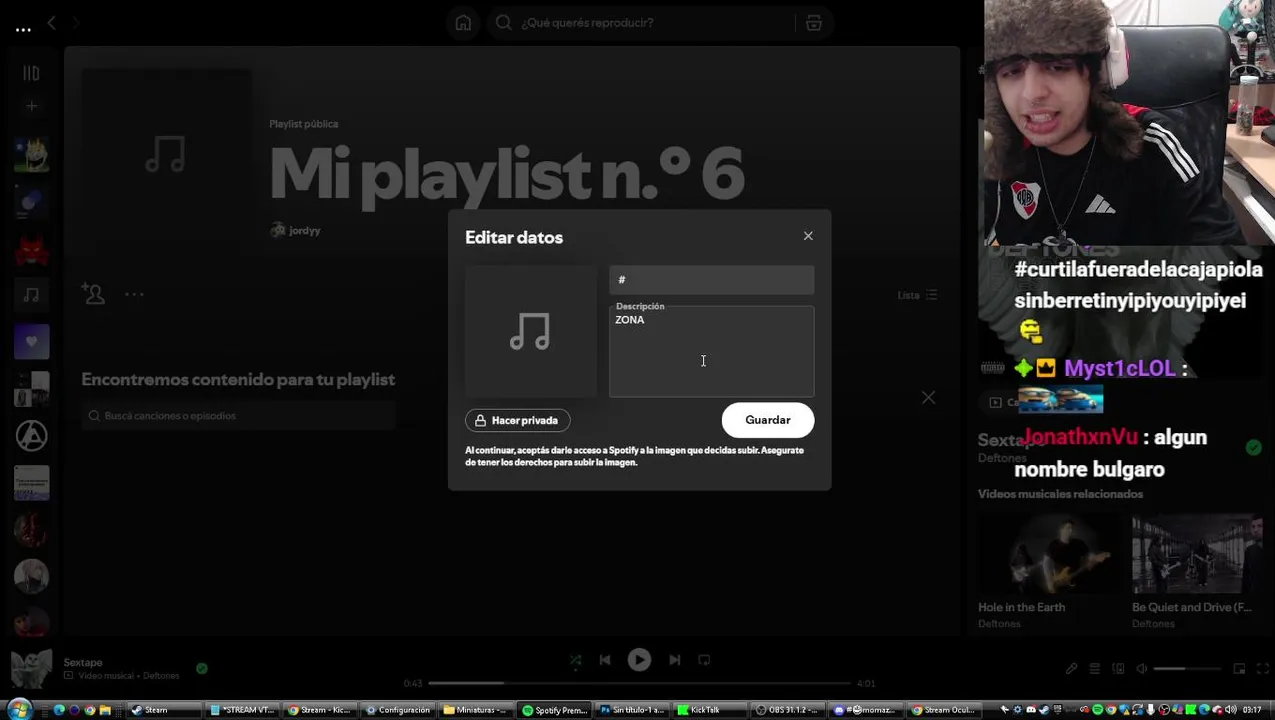Click the ¿Qué querés reproducir? search field
Image resolution: width=1275 pixels, height=720 pixels.
(640, 22)
